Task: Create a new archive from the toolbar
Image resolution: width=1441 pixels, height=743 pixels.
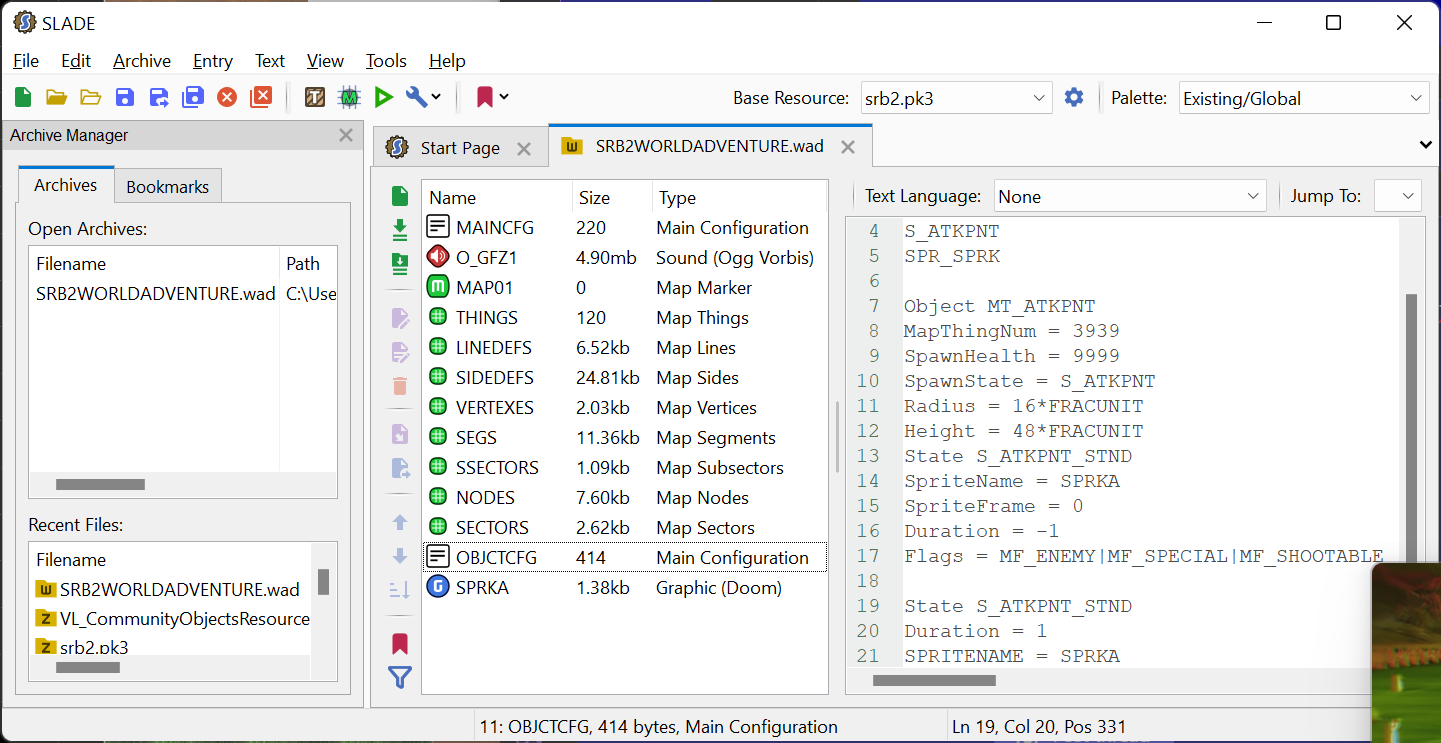Action: click(x=23, y=97)
